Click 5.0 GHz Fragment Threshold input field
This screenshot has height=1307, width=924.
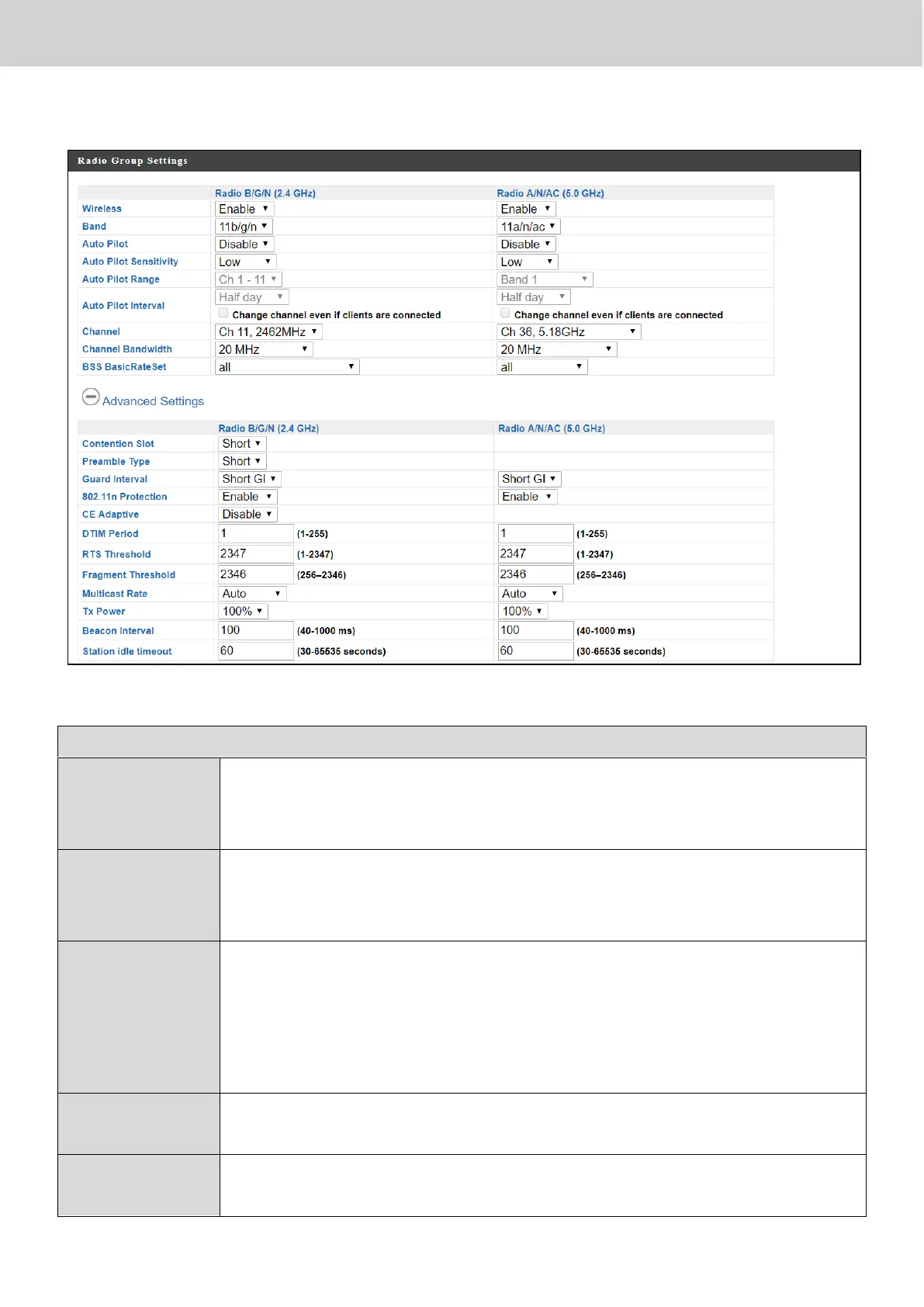[x=535, y=575]
